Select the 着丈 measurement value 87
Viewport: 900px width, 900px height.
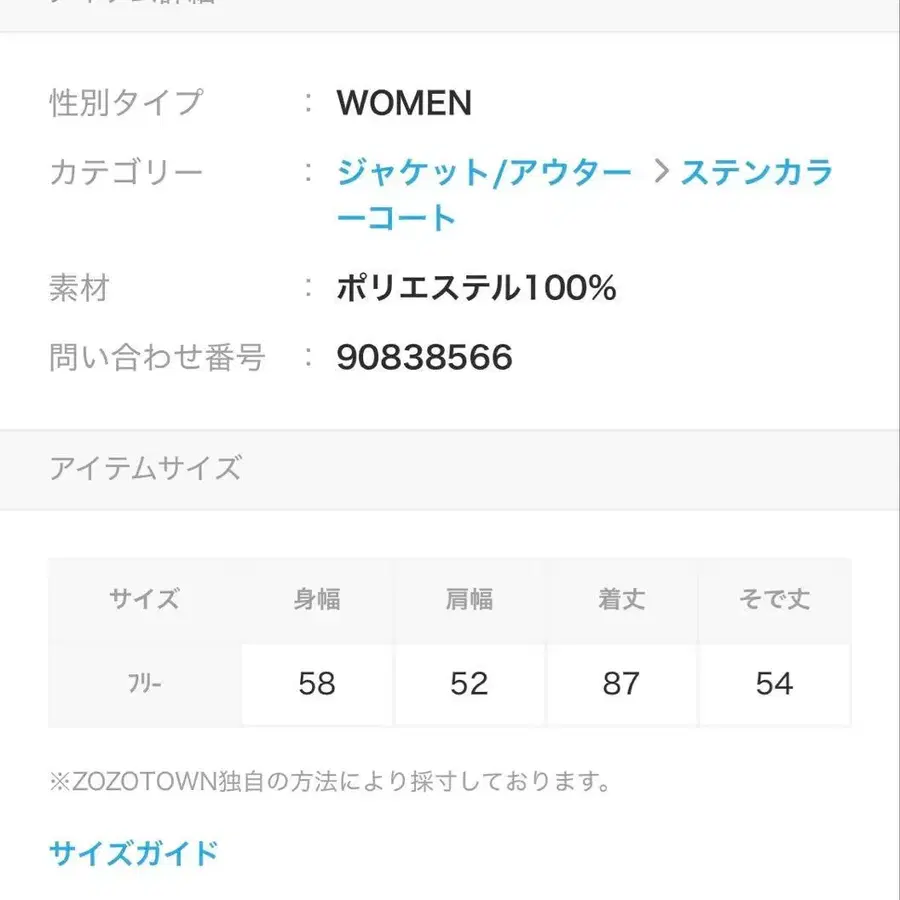(622, 684)
